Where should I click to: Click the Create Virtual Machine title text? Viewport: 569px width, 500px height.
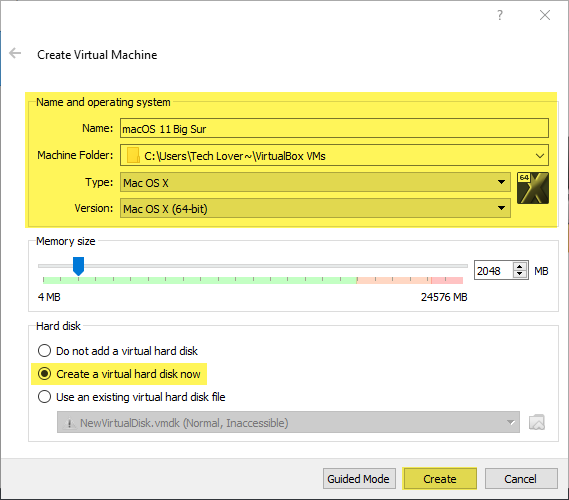97,55
